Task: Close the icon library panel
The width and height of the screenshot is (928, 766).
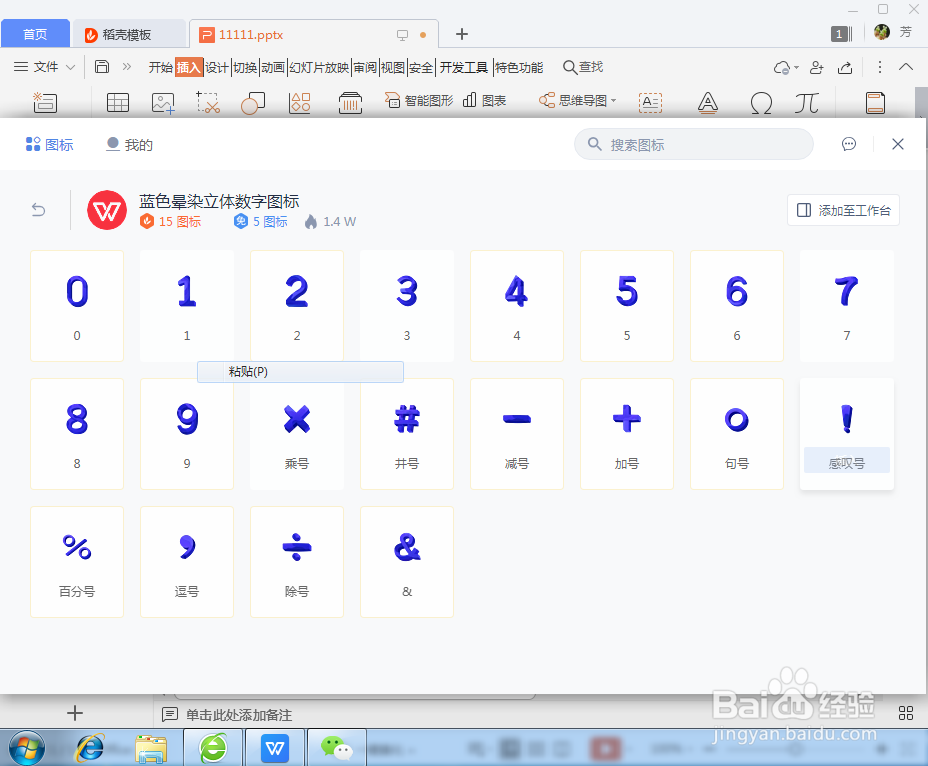Action: (x=898, y=144)
